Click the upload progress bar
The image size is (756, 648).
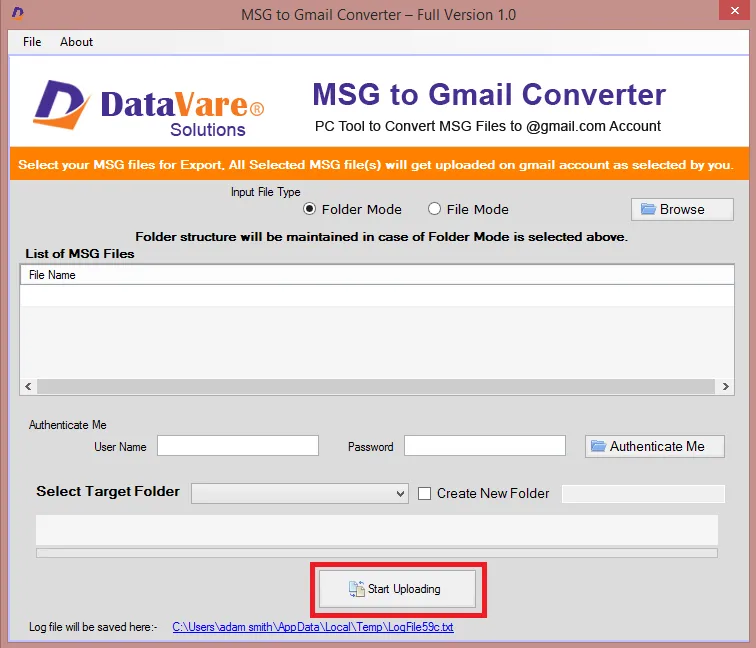377,553
